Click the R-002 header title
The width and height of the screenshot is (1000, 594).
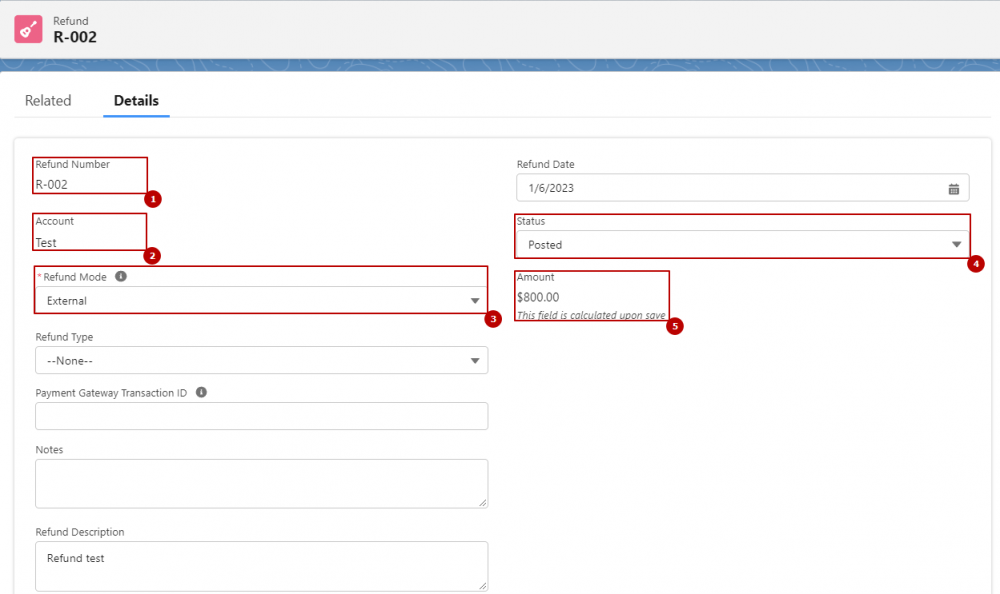[x=75, y=37]
